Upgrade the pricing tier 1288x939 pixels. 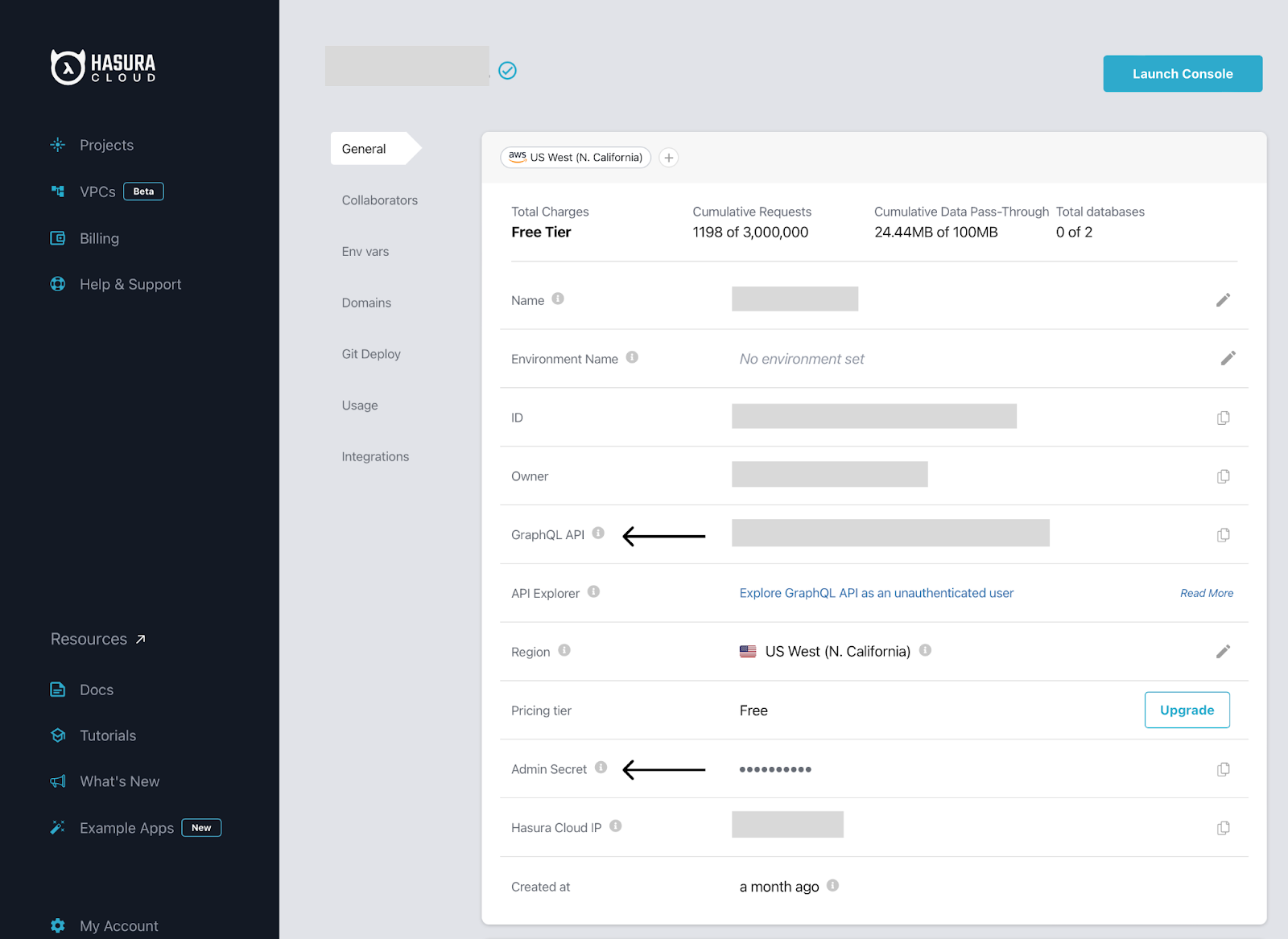pos(1187,710)
